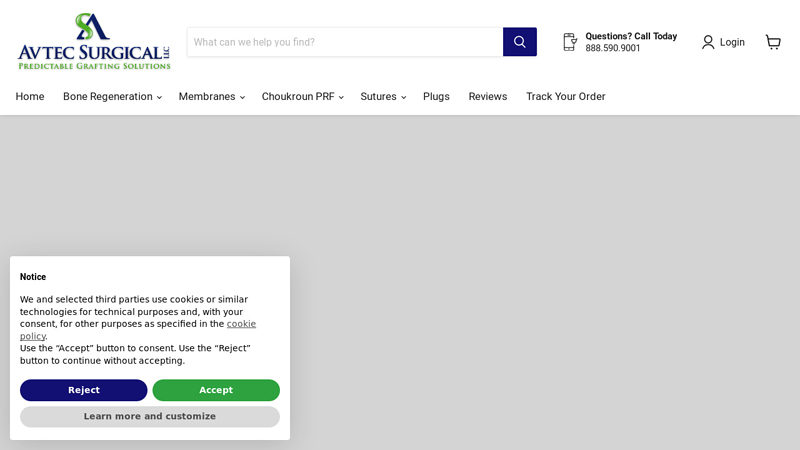The image size is (800, 450).
Task: Open the shopping cart icon
Action: coord(773,42)
